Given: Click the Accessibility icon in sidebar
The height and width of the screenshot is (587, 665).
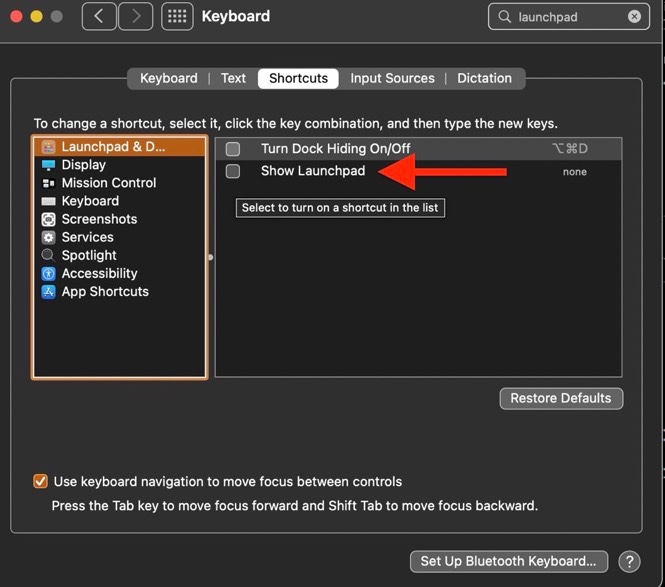Looking at the screenshot, I should click(48, 274).
